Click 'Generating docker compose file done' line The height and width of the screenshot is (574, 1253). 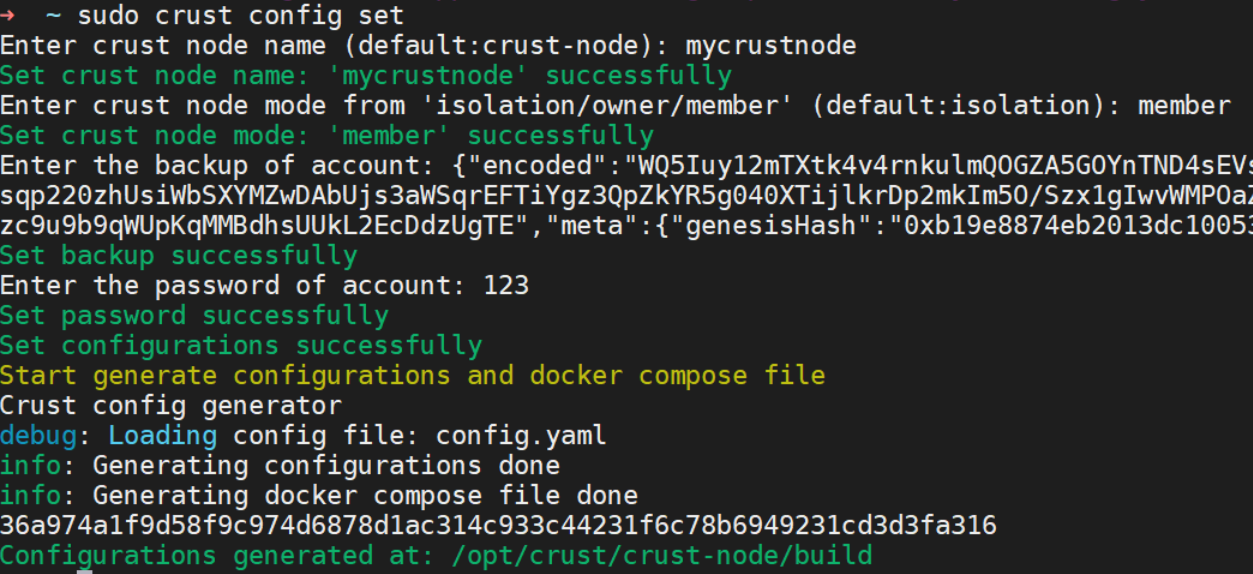(365, 496)
